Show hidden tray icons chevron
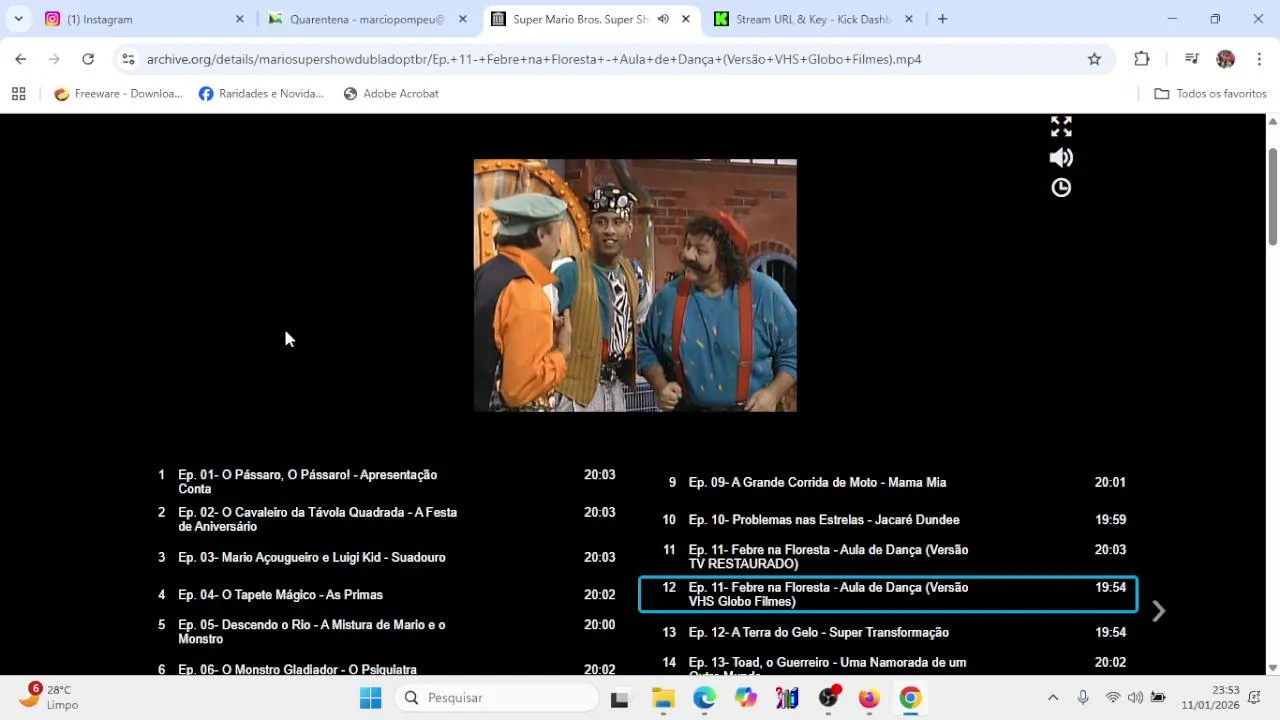Viewport: 1280px width, 720px height. 1052,698
